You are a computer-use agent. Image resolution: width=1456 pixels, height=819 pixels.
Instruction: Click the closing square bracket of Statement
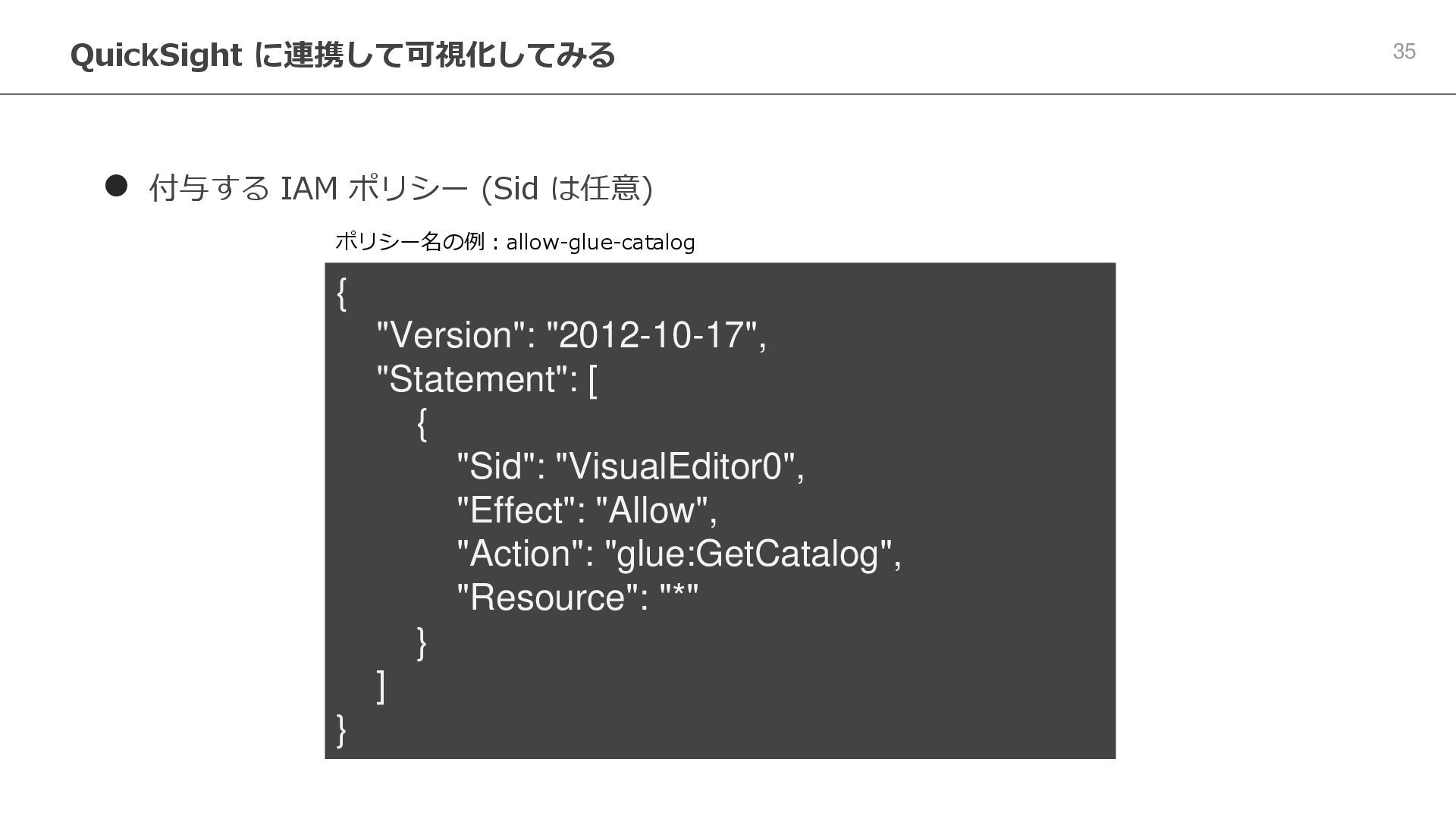click(x=381, y=686)
